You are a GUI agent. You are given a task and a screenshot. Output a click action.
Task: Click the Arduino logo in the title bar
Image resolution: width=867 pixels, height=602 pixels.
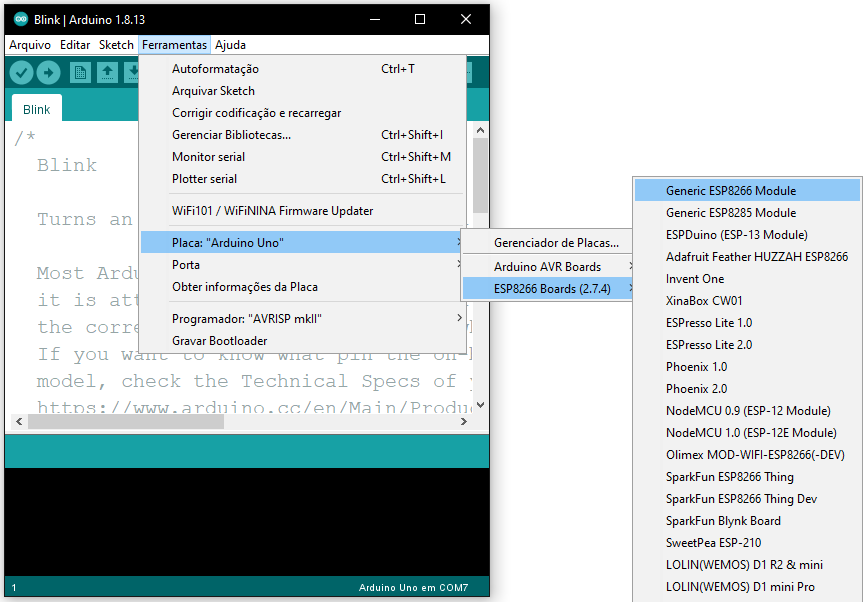click(21, 19)
